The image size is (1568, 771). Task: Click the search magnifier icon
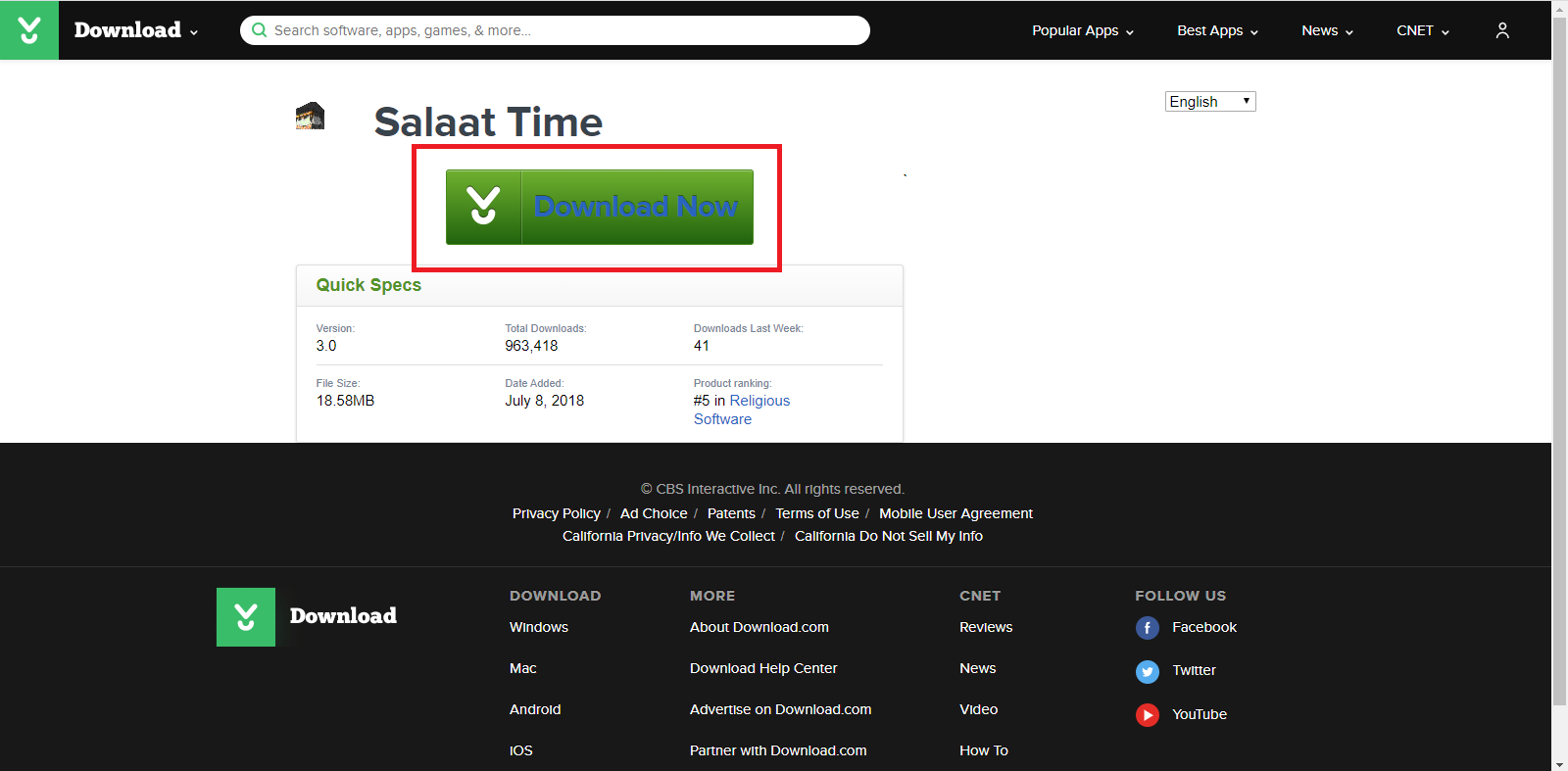pyautogui.click(x=260, y=30)
